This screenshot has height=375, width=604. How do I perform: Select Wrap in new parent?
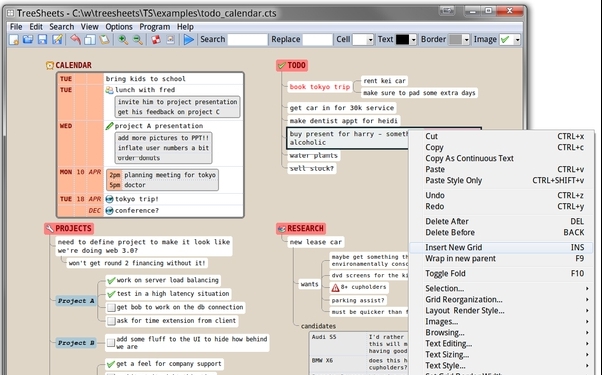501,259
